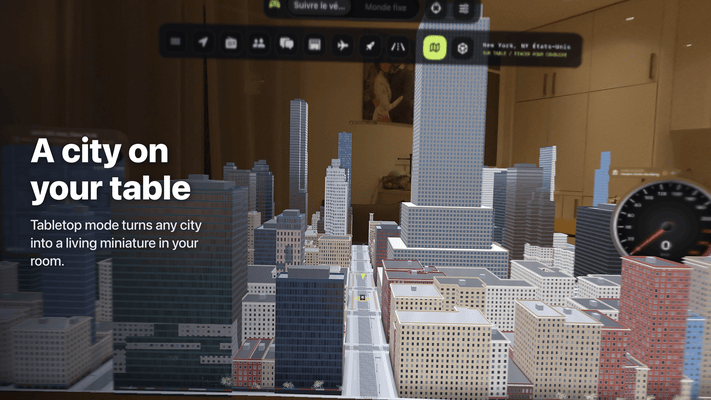Image resolution: width=711 pixels, height=400 pixels.
Task: Click the speedometer gauge dial
Action: coord(662,222)
